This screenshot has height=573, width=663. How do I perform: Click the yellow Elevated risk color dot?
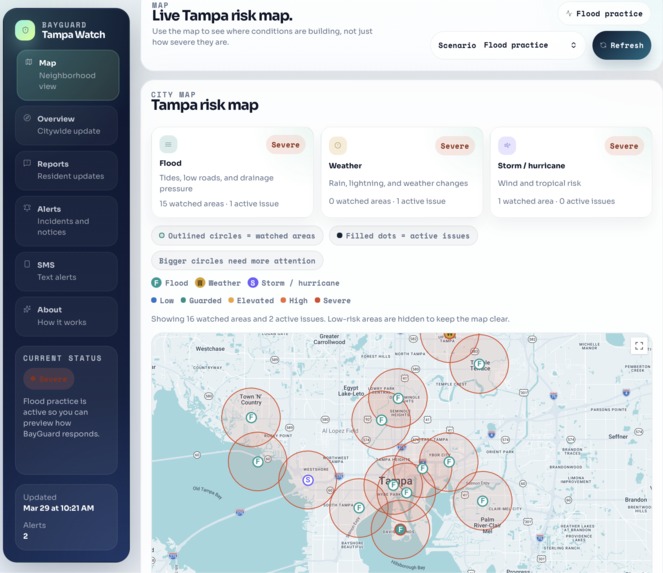pos(231,300)
